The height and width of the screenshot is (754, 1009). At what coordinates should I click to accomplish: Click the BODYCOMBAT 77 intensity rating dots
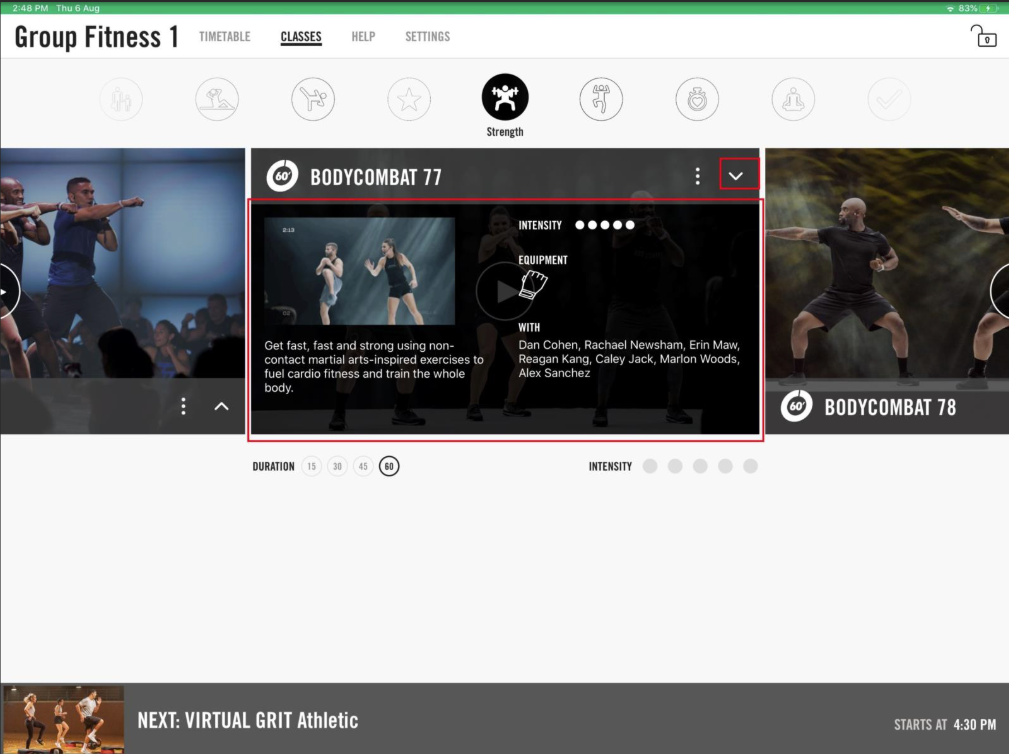tap(605, 225)
